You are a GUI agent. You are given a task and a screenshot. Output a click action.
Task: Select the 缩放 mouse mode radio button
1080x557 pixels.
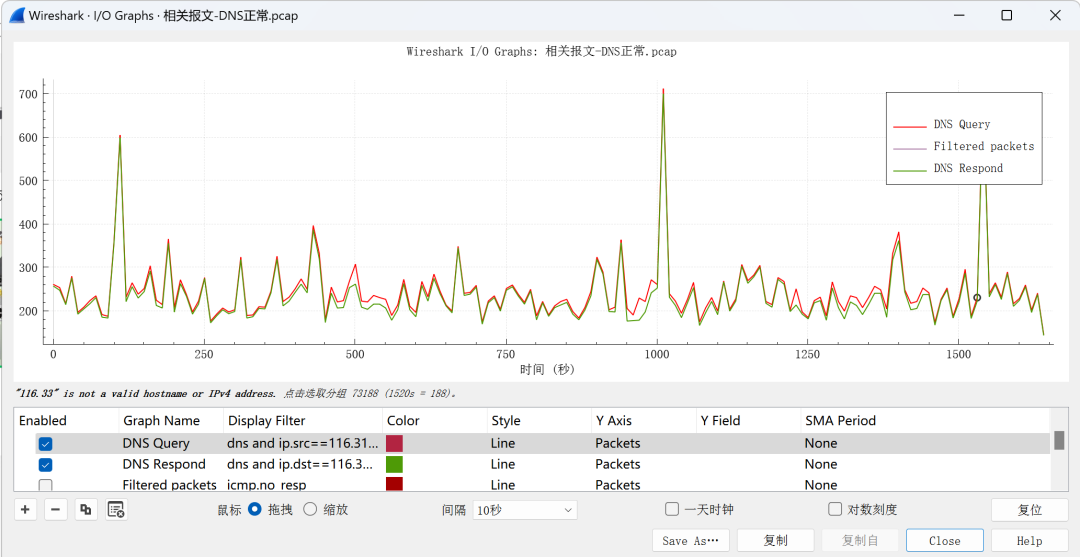[x=310, y=509]
